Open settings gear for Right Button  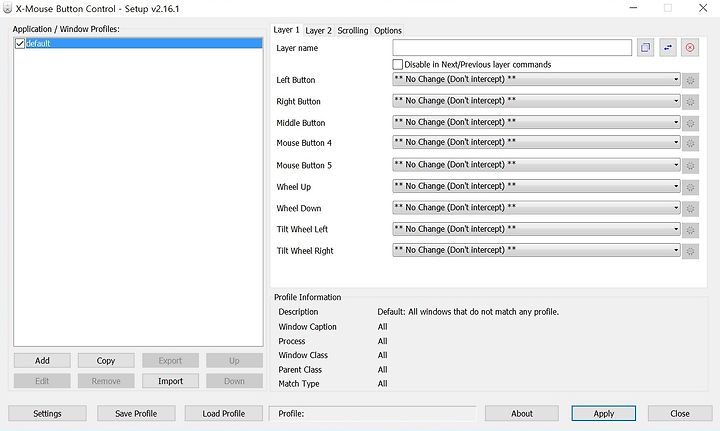[690, 102]
